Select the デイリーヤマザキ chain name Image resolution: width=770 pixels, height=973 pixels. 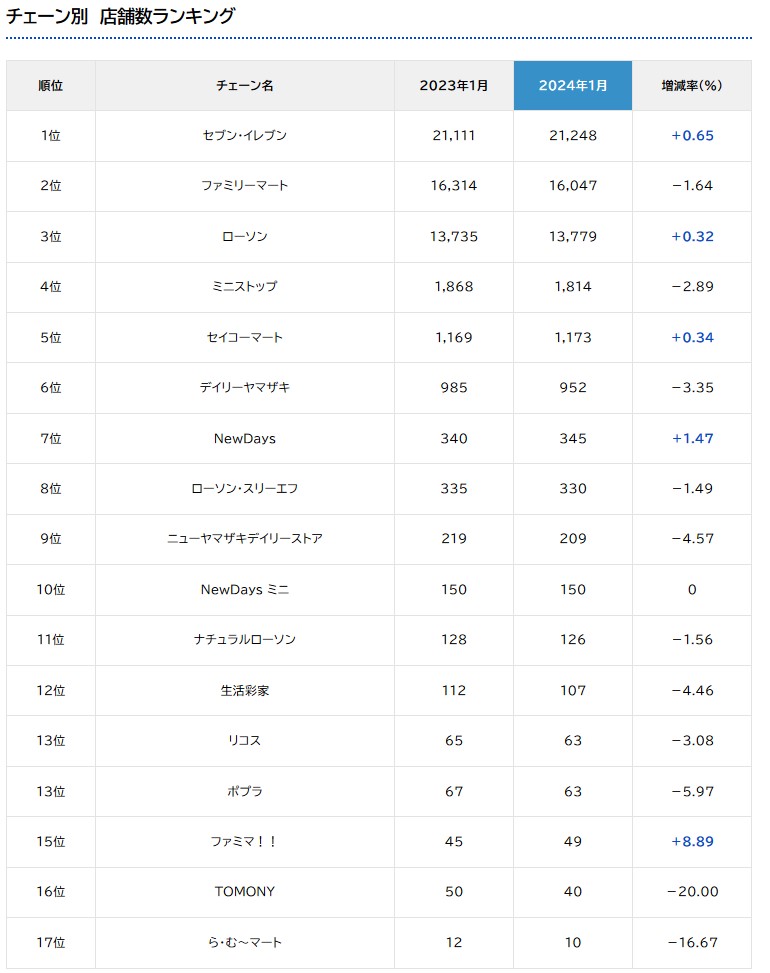tap(245, 387)
